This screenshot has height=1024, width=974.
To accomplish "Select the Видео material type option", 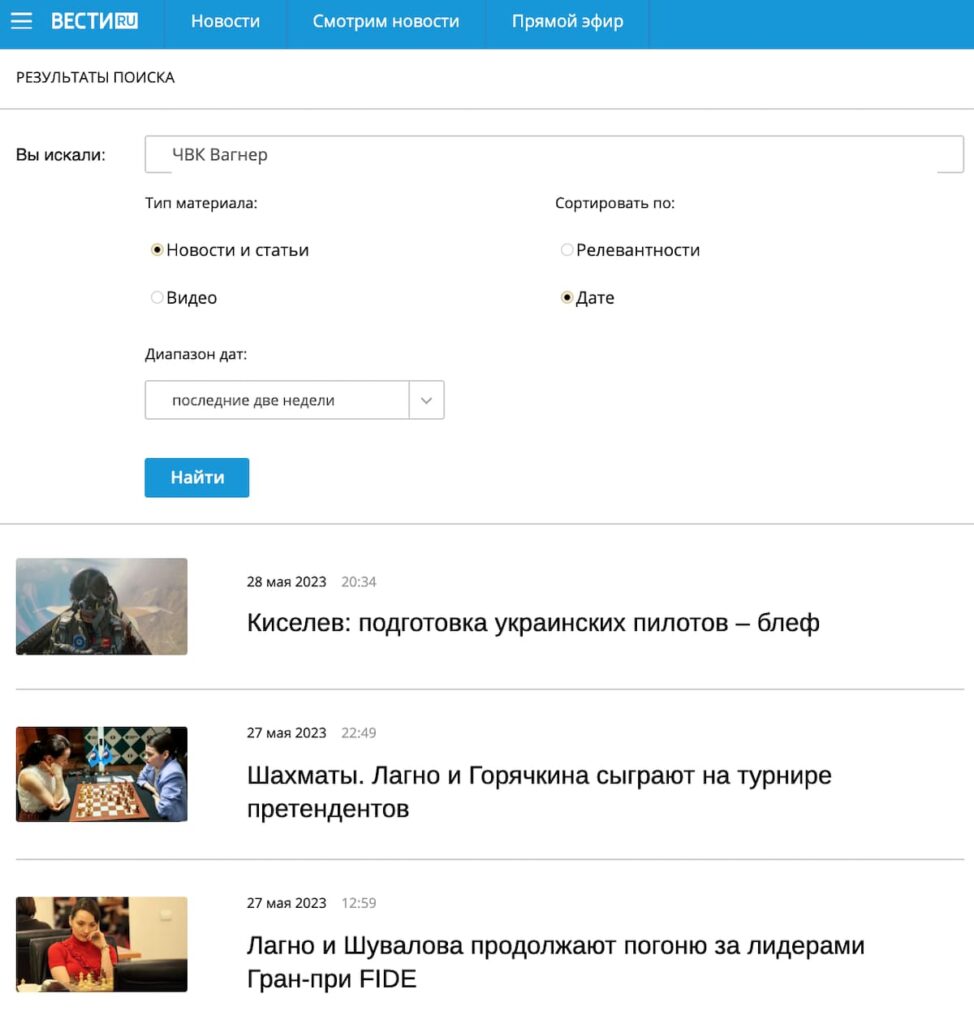I will click(157, 298).
